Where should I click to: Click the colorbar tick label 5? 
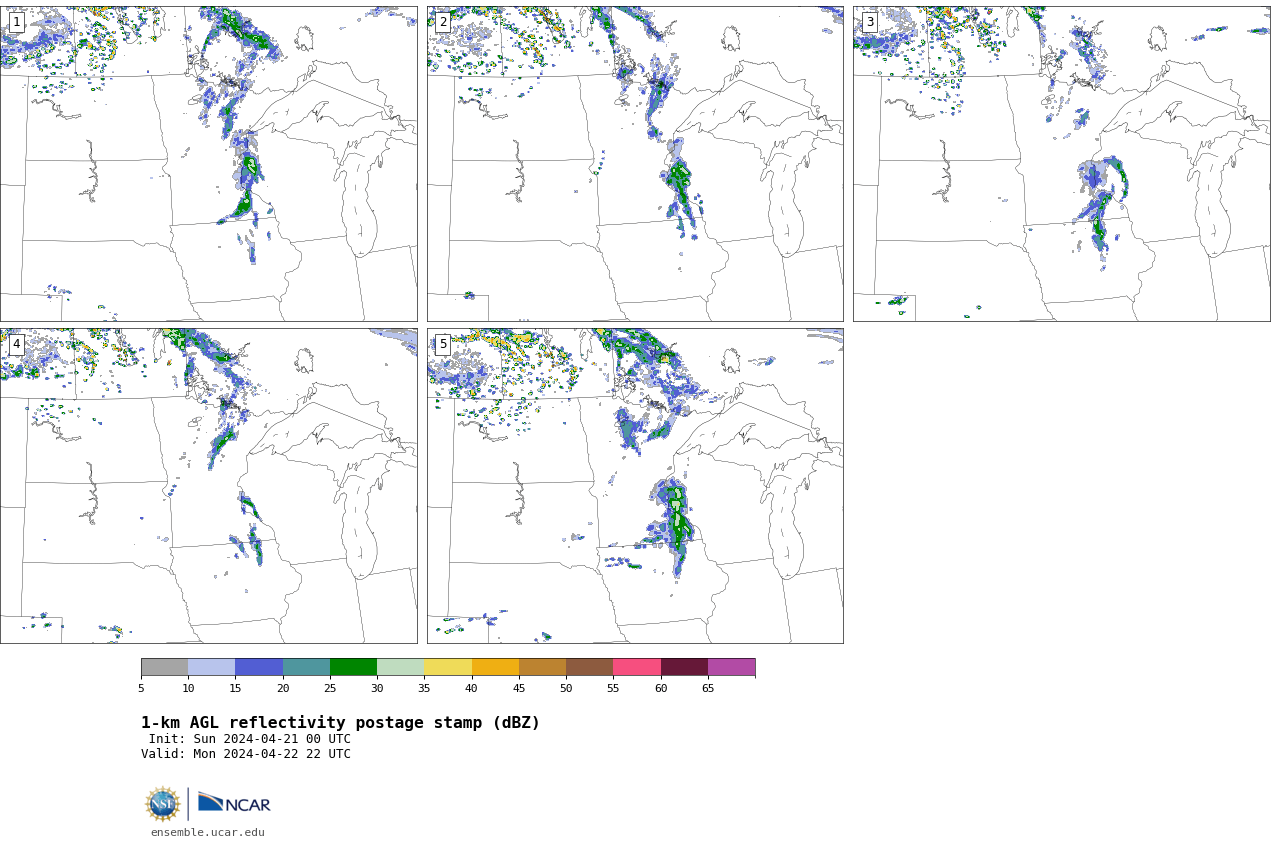coord(141,688)
